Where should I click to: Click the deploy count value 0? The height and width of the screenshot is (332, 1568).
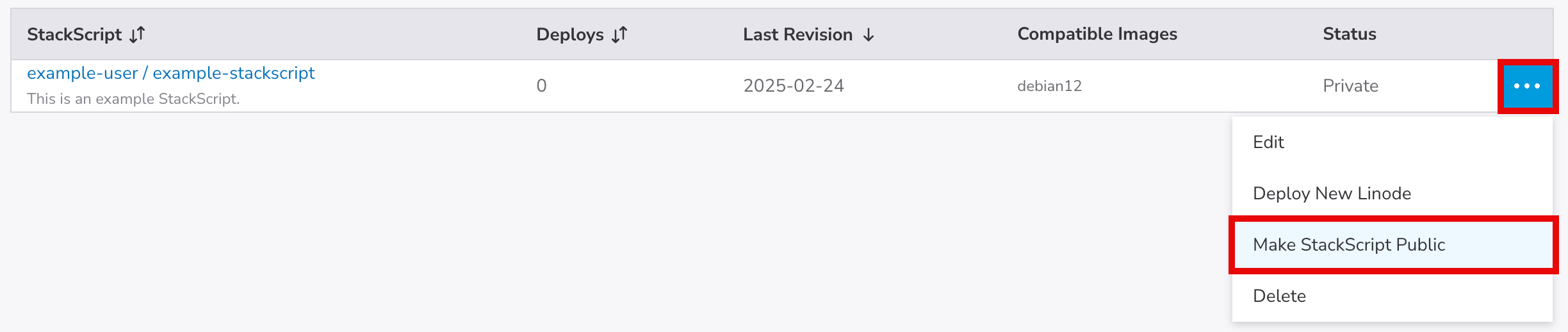tap(541, 86)
